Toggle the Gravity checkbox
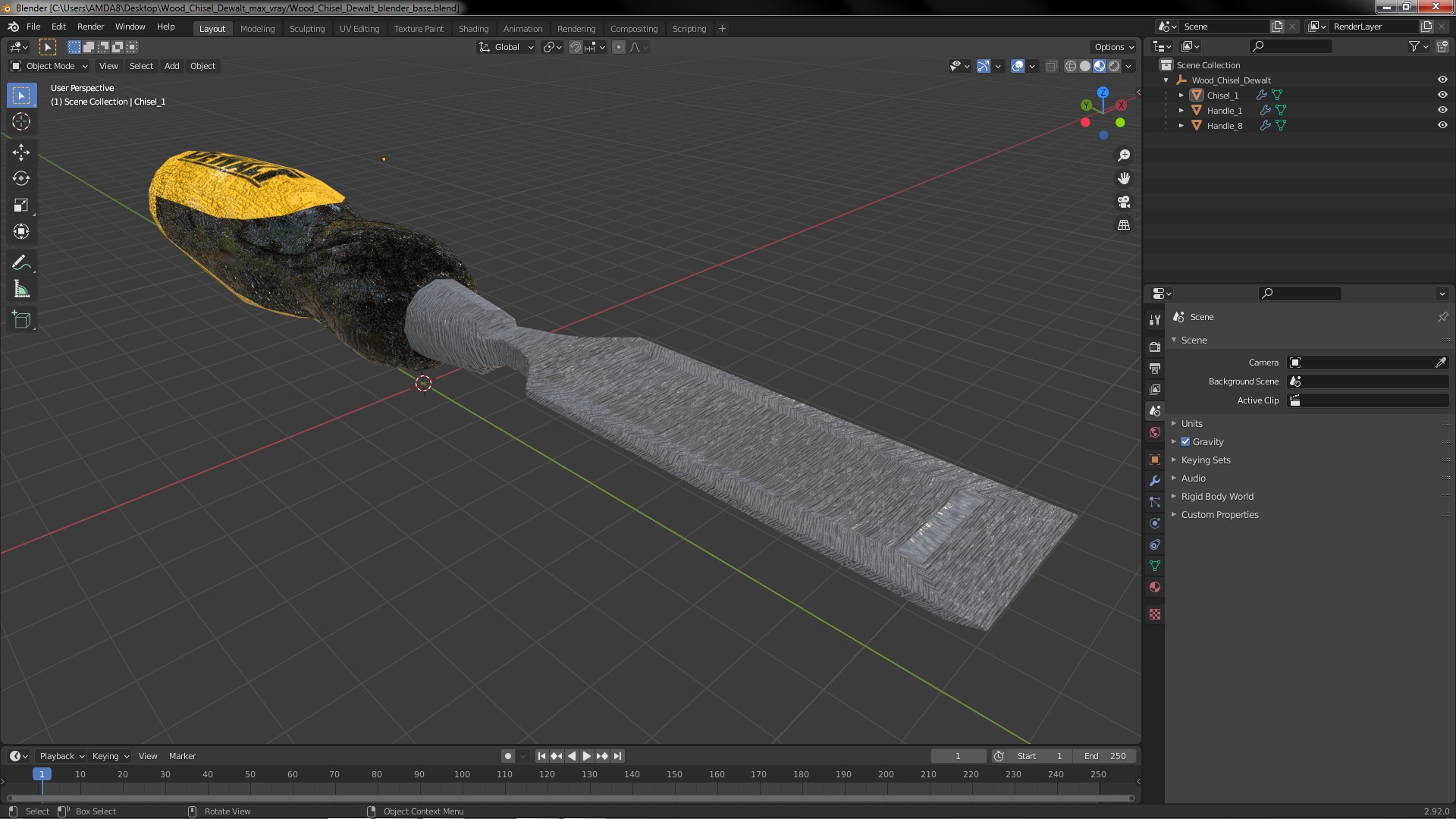1456x819 pixels. tap(1185, 441)
